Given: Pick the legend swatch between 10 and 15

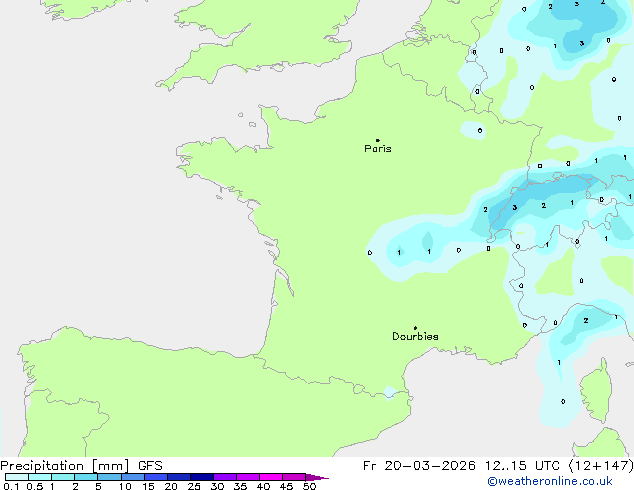Looking at the screenshot, I should (132, 477).
